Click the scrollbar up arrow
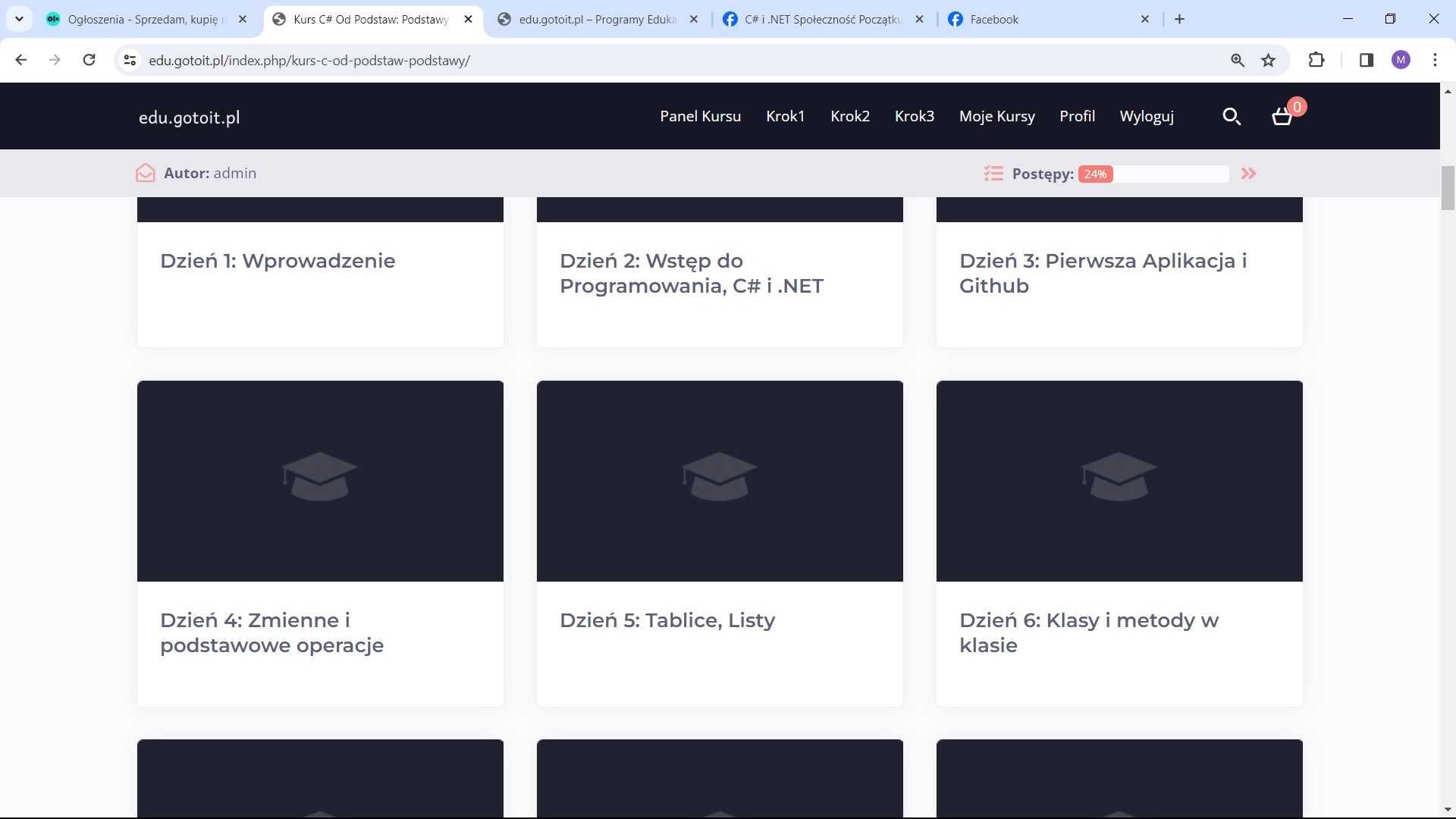Viewport: 1456px width, 819px height. tap(1448, 91)
